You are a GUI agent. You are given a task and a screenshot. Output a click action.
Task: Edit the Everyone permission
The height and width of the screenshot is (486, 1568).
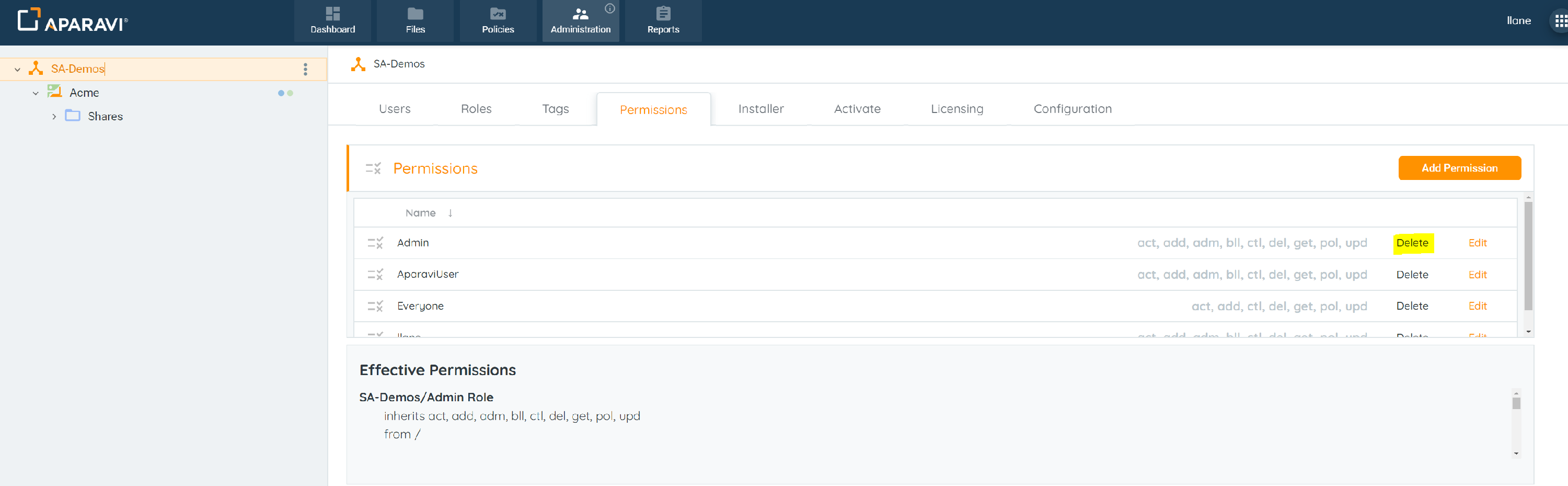[x=1477, y=307]
